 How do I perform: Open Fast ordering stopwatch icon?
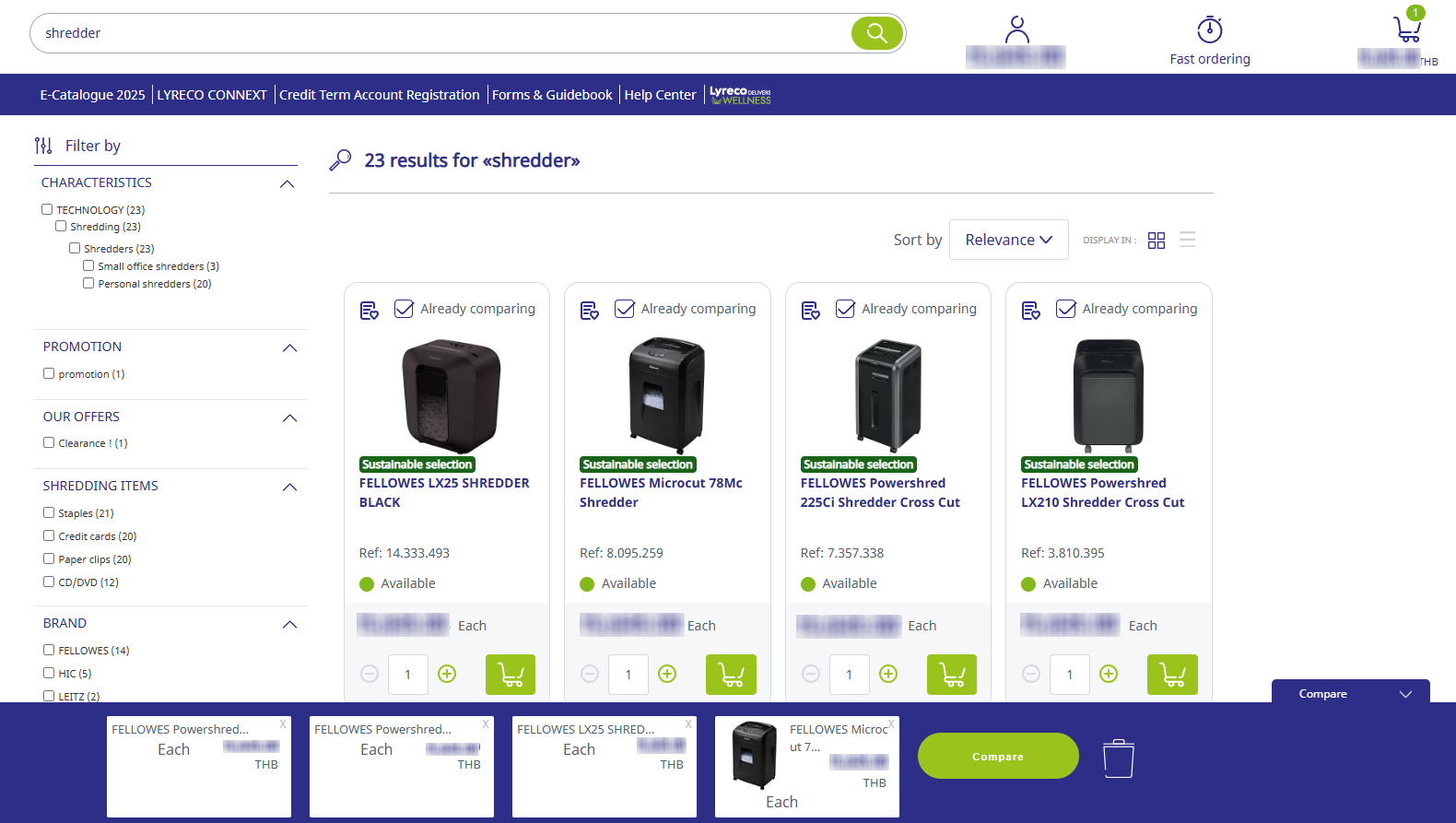pyautogui.click(x=1210, y=29)
